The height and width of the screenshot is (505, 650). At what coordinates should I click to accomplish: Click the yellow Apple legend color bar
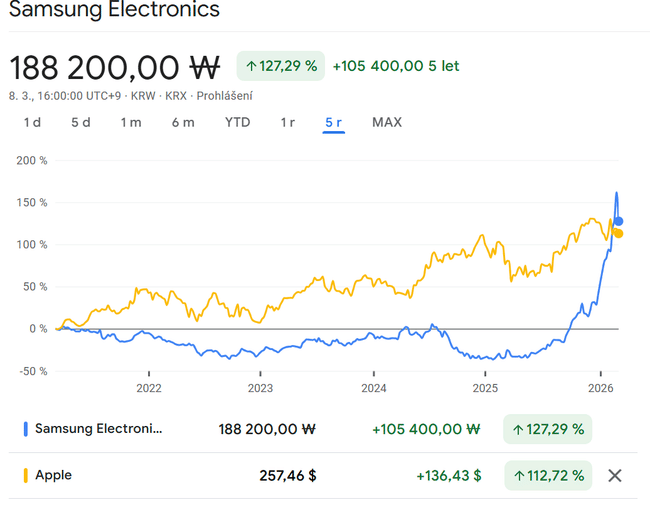point(25,475)
